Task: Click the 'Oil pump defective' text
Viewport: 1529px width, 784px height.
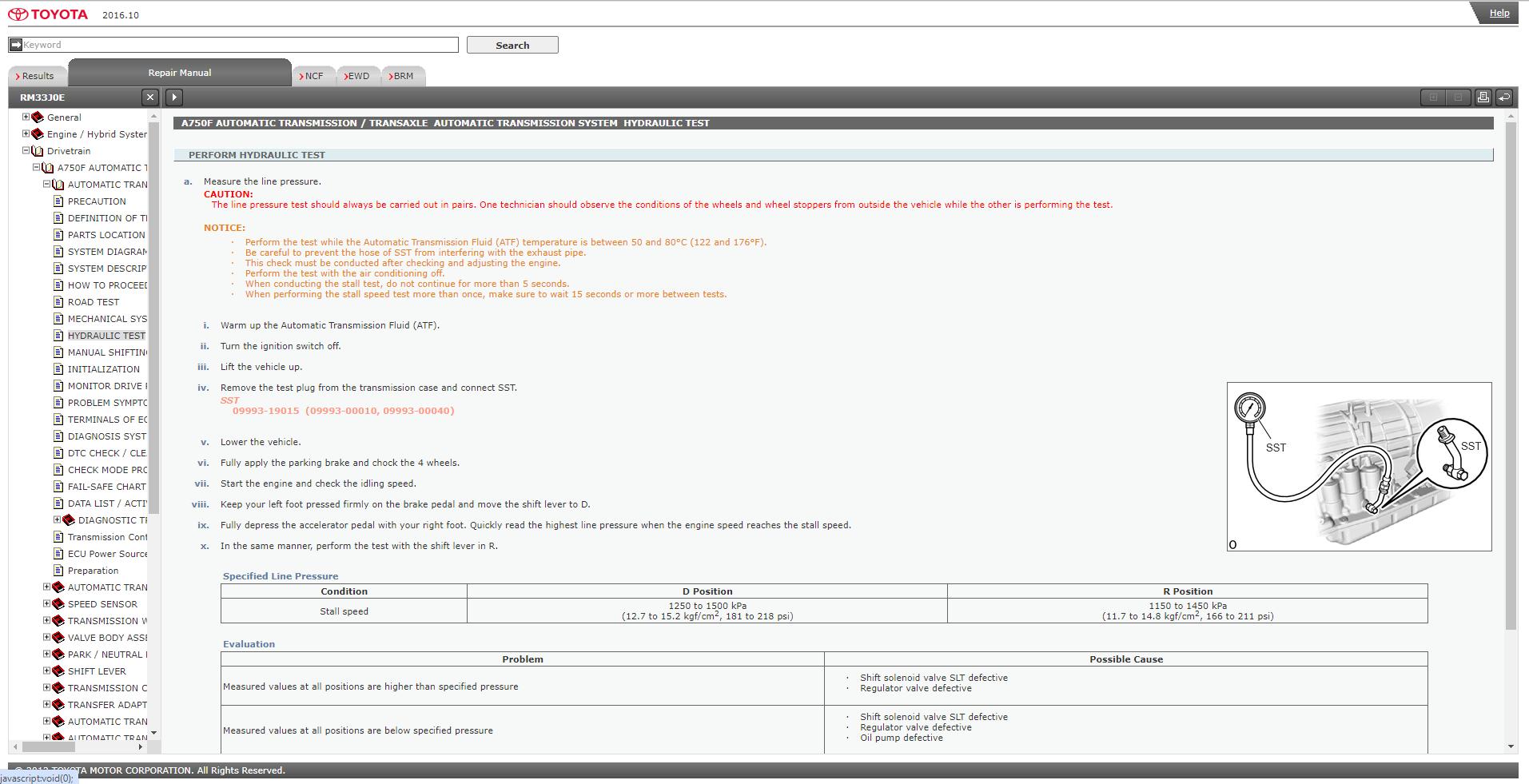Action: tap(902, 738)
